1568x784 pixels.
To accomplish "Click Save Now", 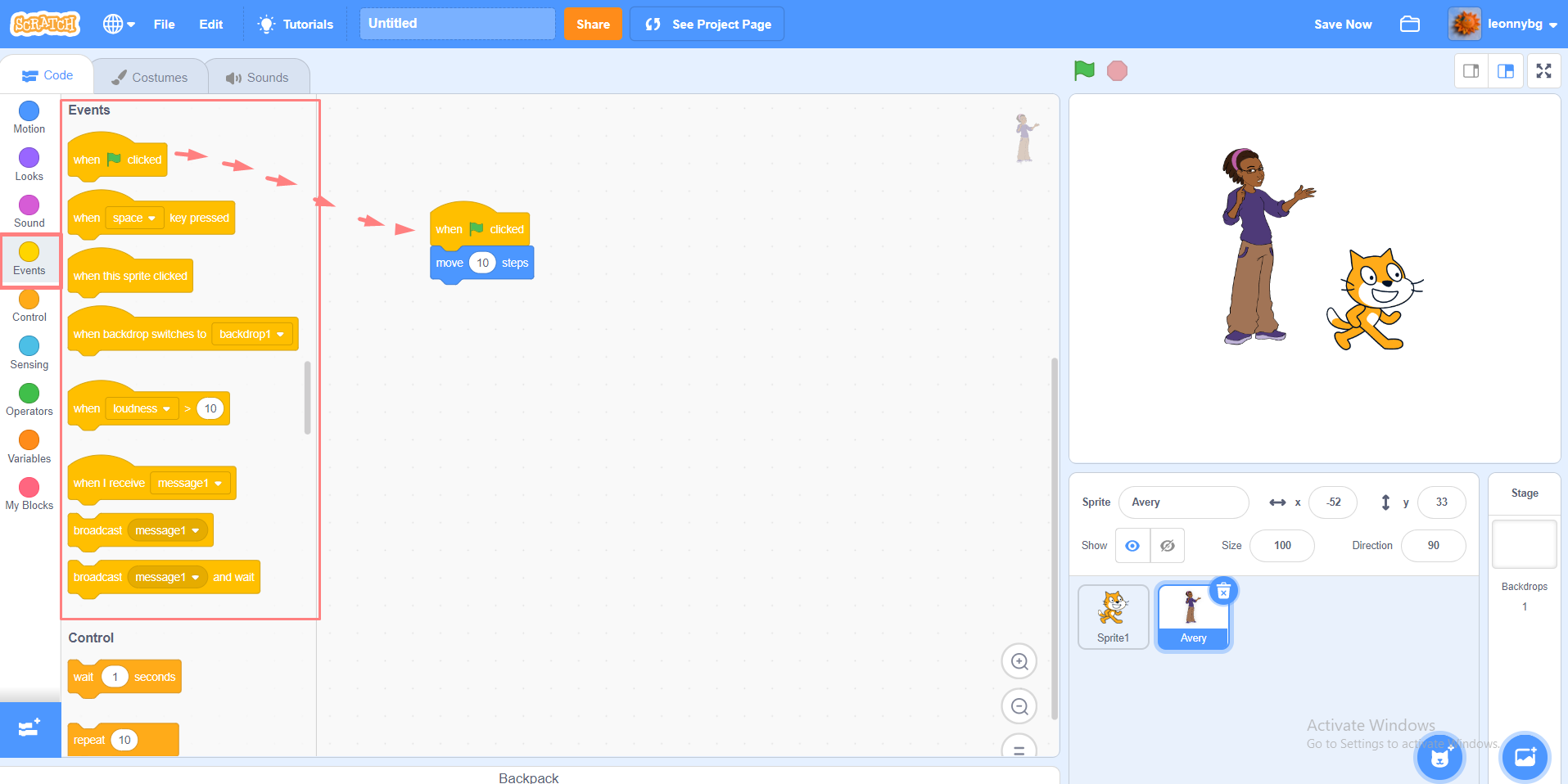I will (x=1343, y=24).
